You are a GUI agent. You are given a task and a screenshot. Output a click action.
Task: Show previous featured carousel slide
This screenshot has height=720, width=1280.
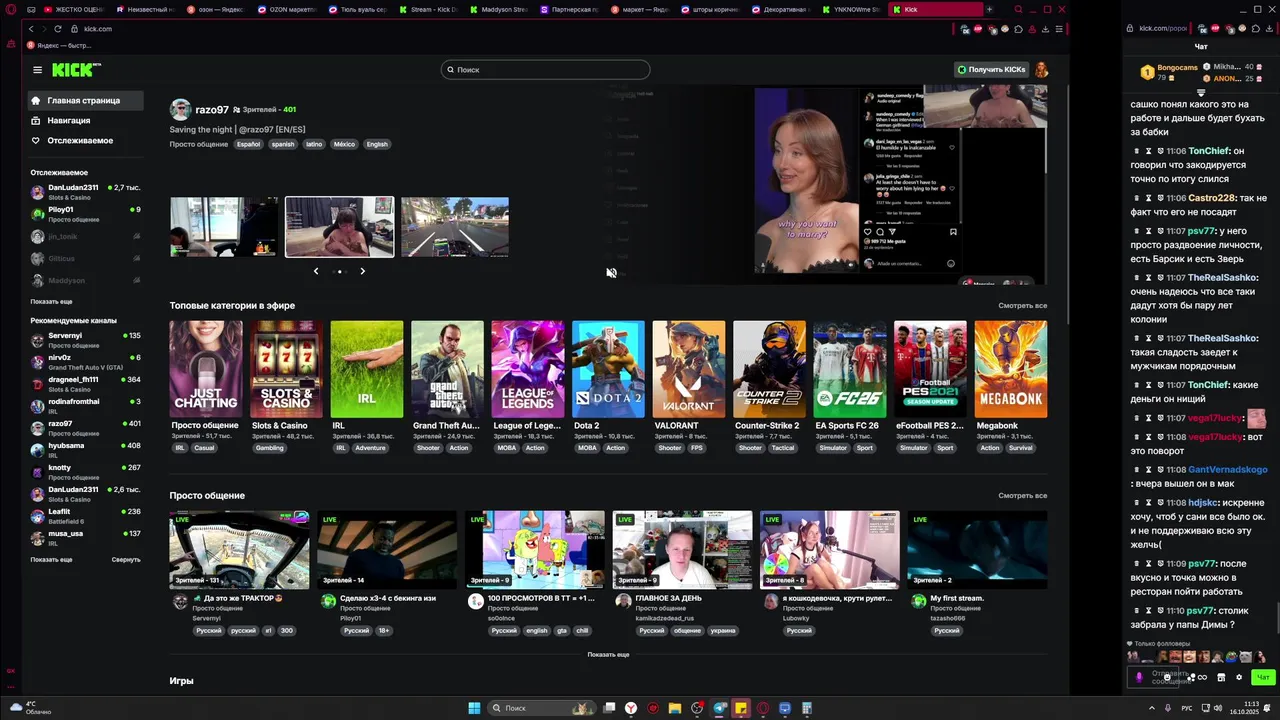pos(316,271)
